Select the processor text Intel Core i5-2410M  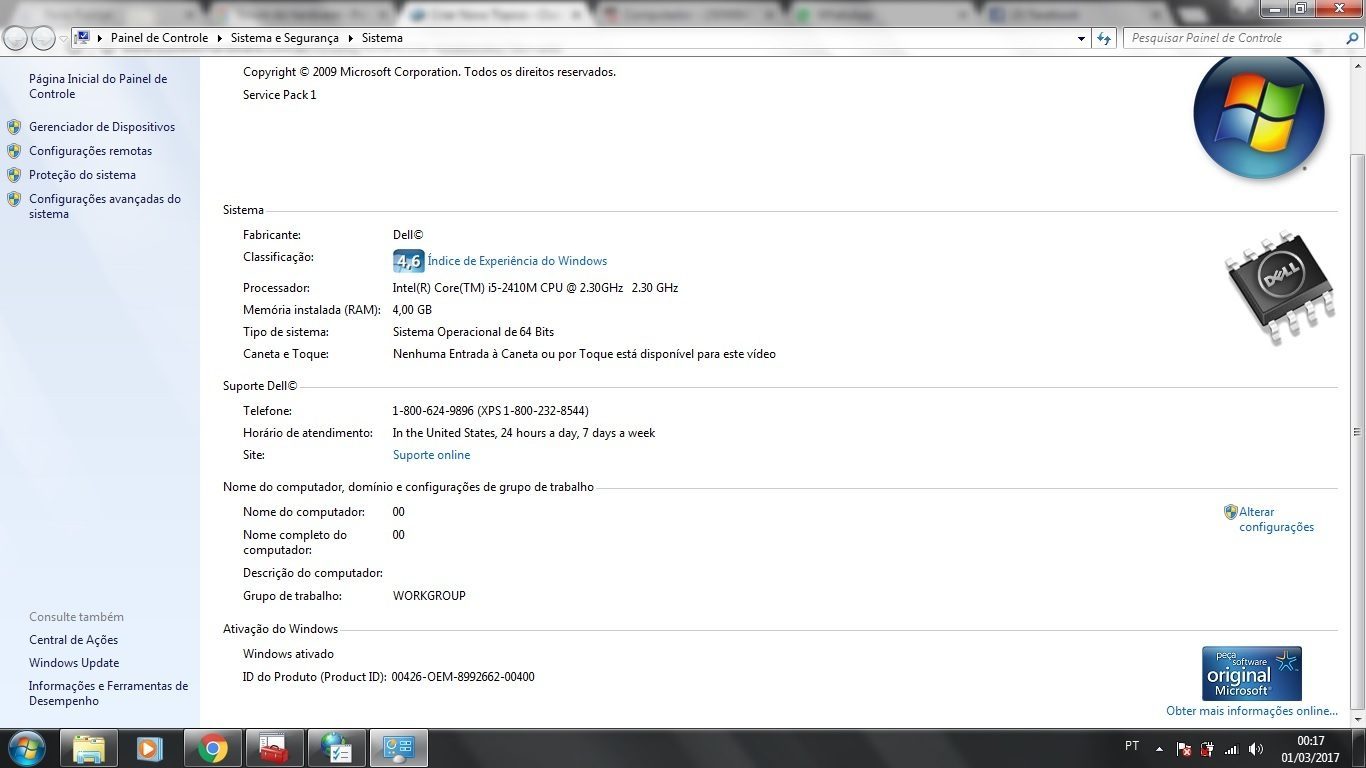535,288
